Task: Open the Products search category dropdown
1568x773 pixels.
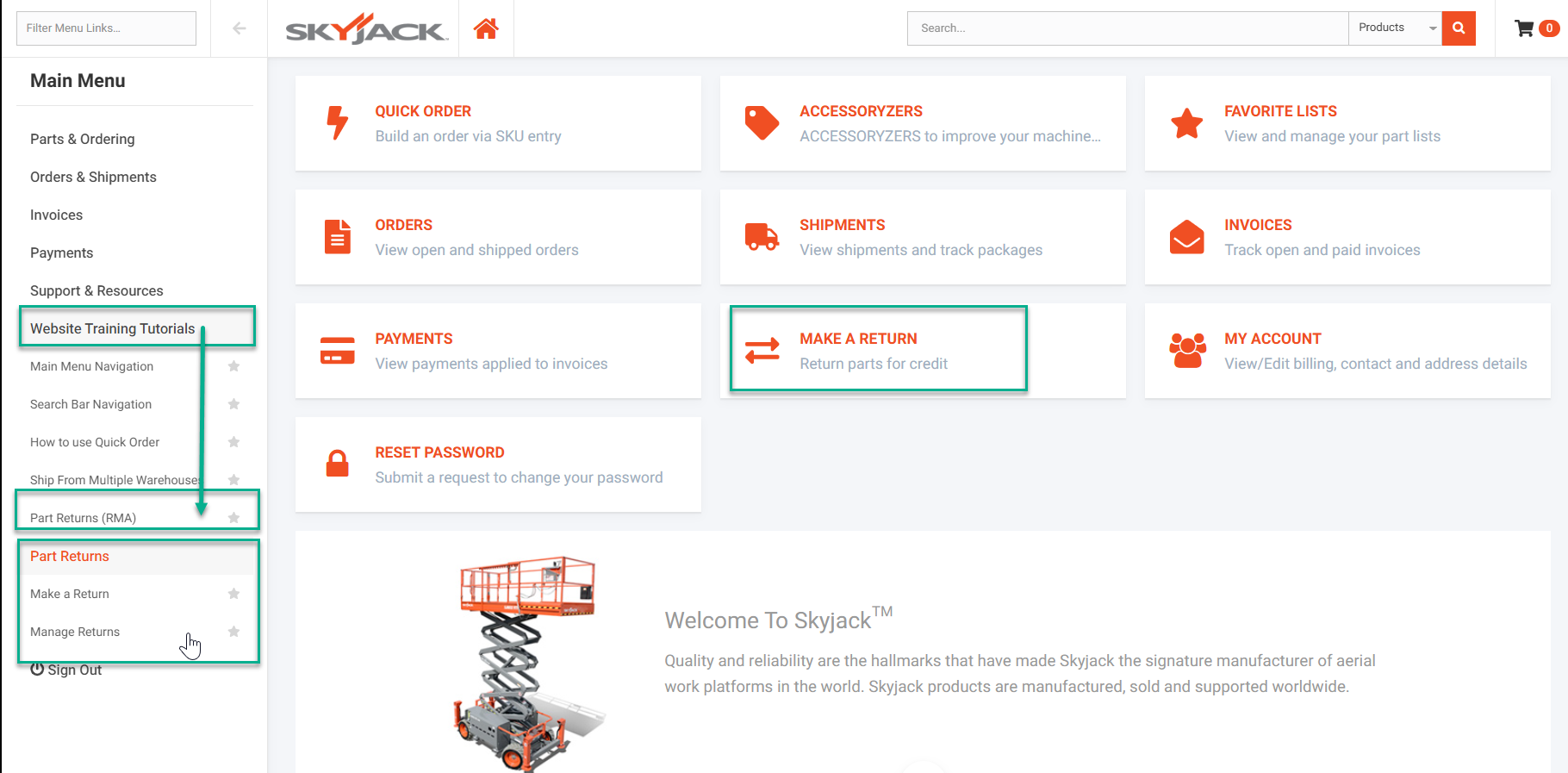Action: point(1395,28)
